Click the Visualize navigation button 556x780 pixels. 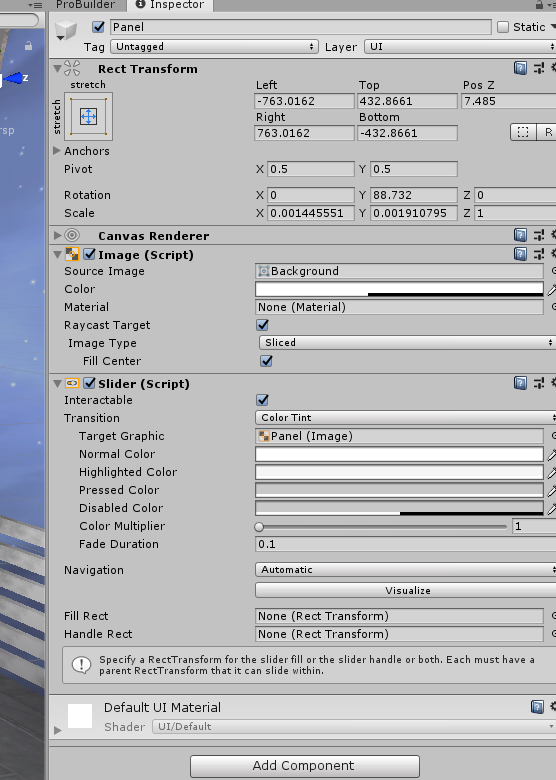[406, 590]
